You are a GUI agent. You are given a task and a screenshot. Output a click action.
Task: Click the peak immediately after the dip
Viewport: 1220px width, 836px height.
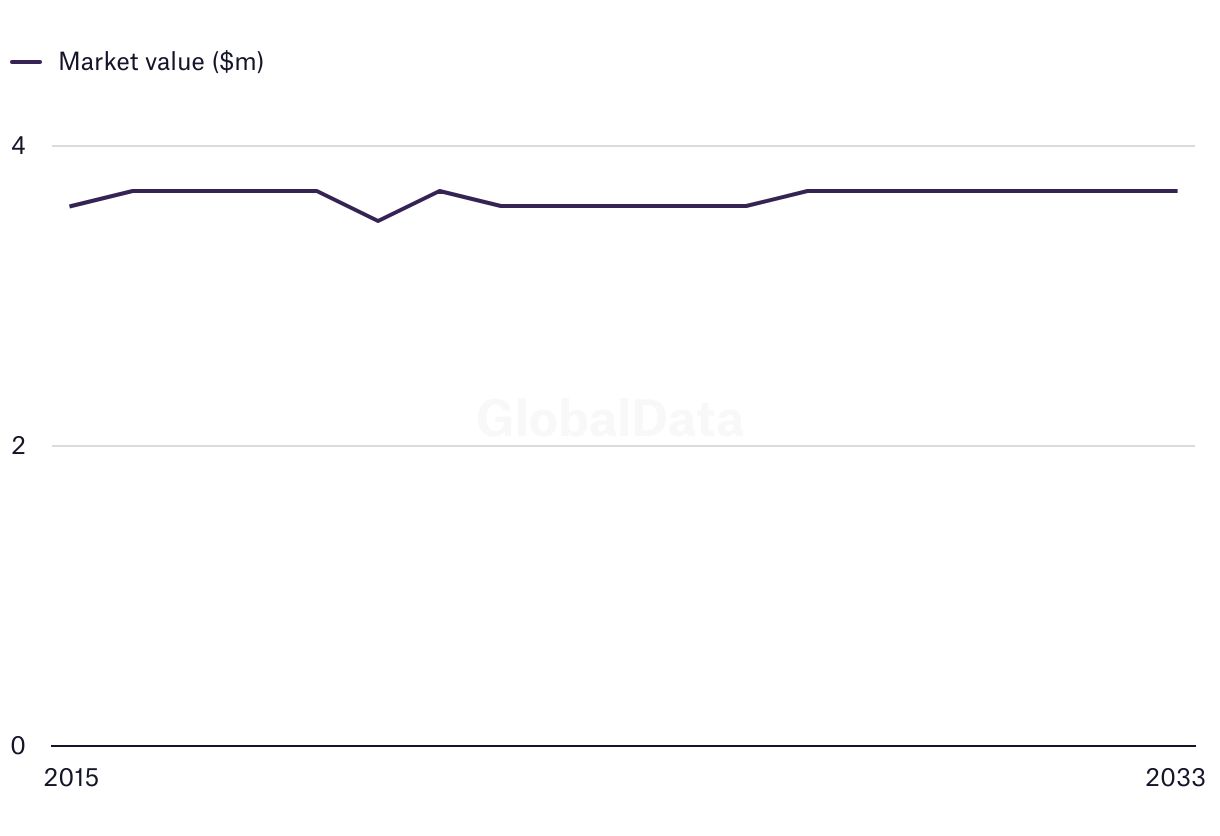tap(439, 190)
